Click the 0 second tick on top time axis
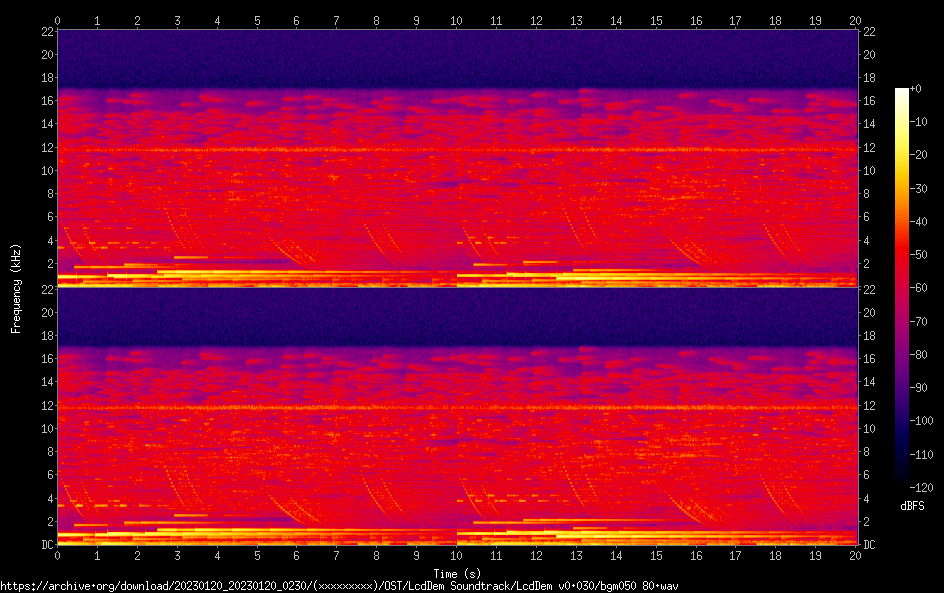Image resolution: width=944 pixels, height=593 pixels. click(x=58, y=19)
